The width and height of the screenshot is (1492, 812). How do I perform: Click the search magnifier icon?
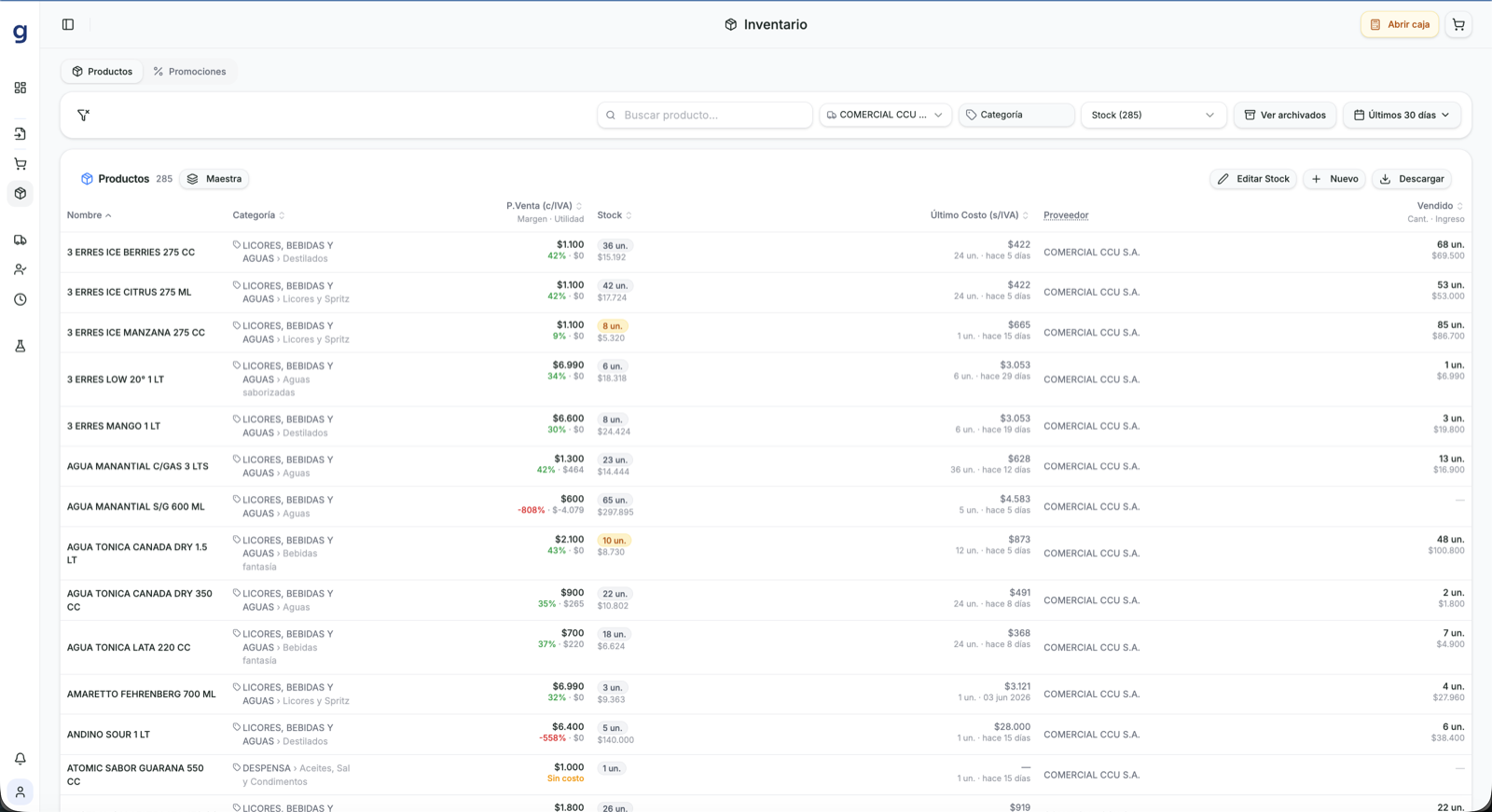[611, 115]
